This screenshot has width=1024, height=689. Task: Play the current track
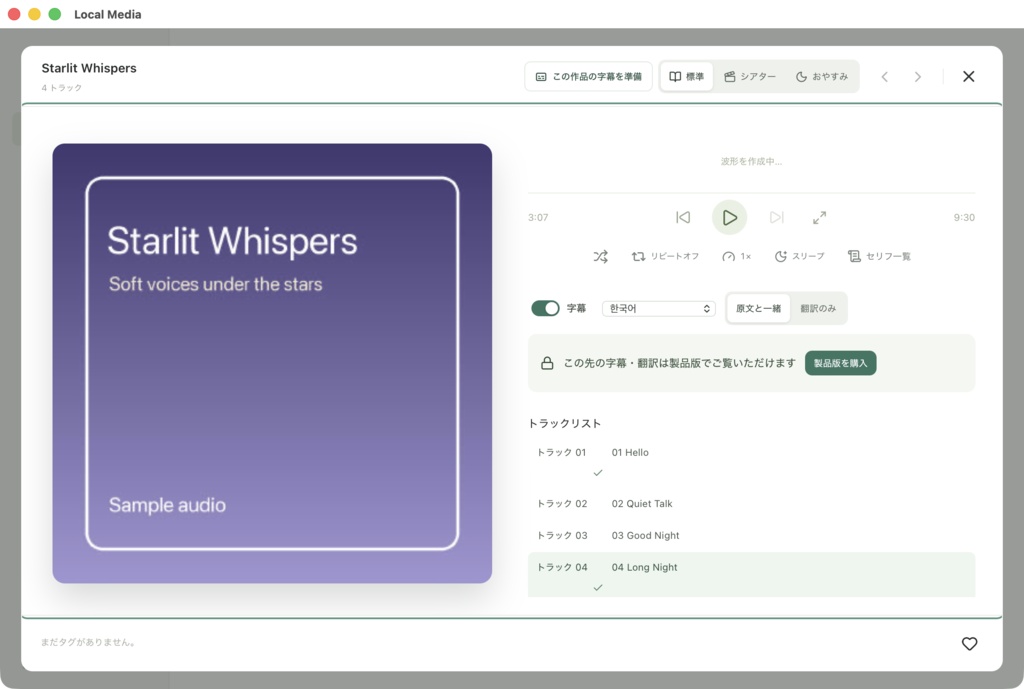click(729, 217)
